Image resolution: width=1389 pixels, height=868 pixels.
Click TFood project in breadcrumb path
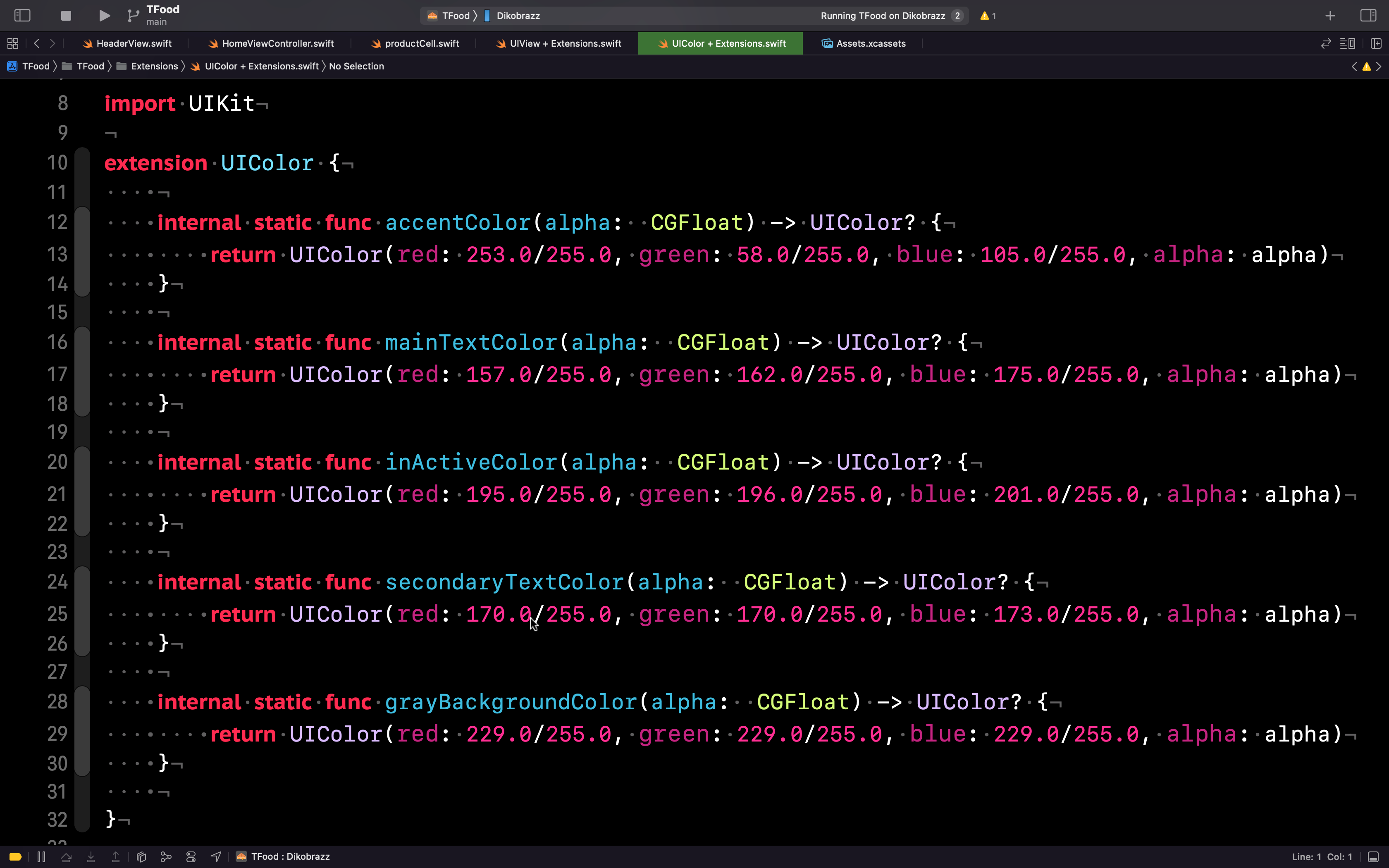click(x=29, y=67)
